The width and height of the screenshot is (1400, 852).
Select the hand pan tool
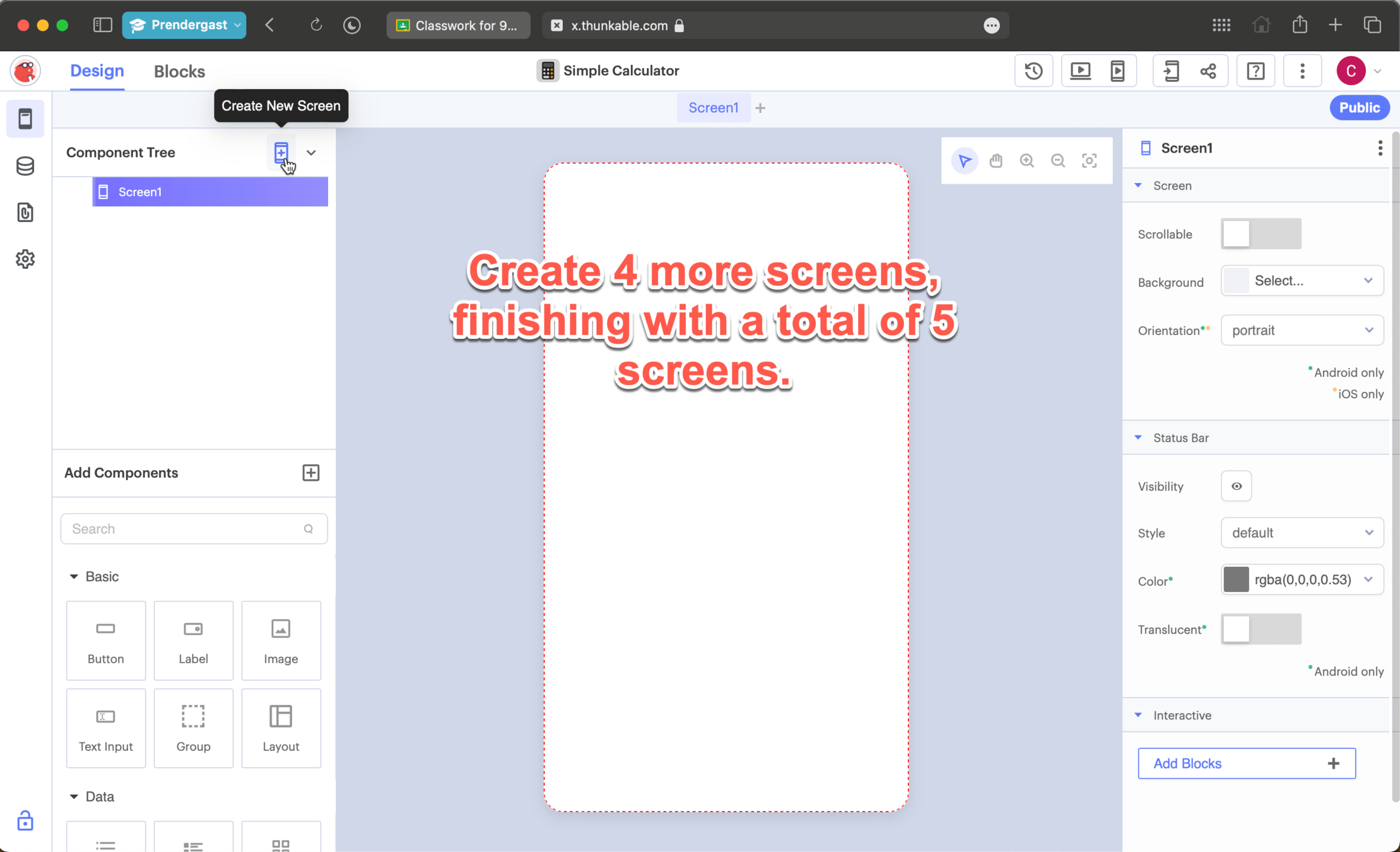(x=996, y=161)
